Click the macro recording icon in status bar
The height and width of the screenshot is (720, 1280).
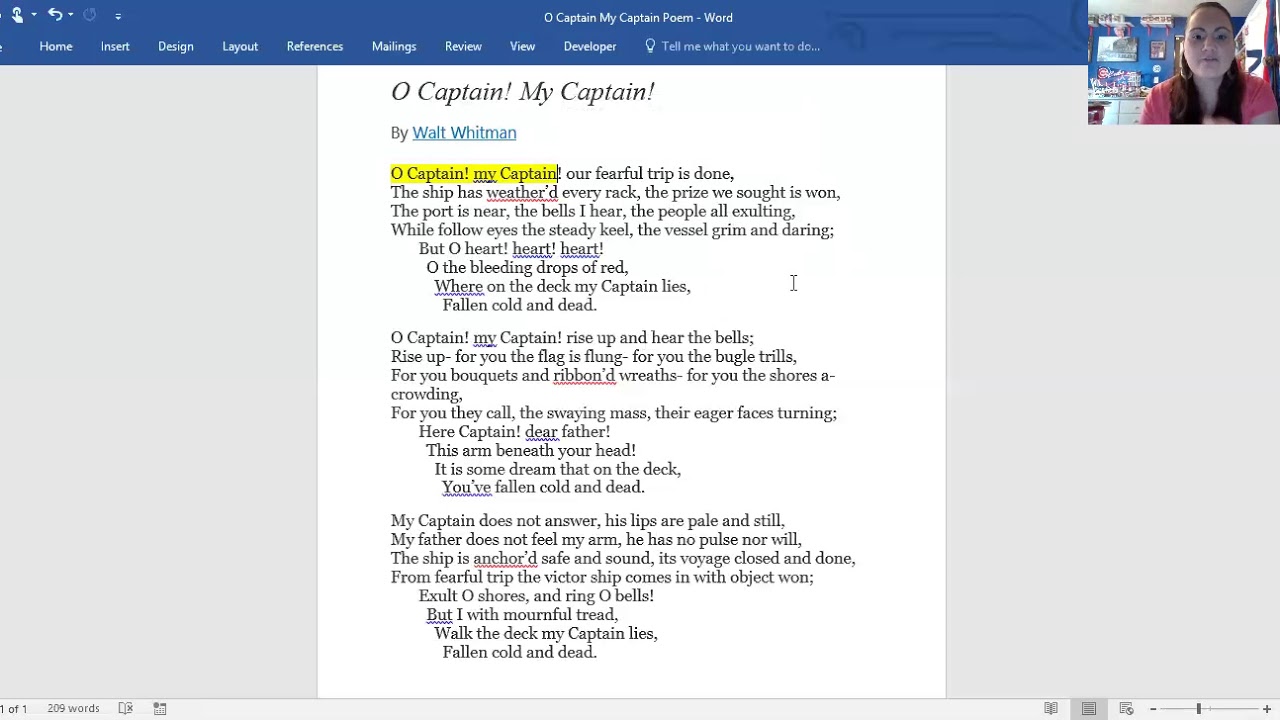pos(160,708)
